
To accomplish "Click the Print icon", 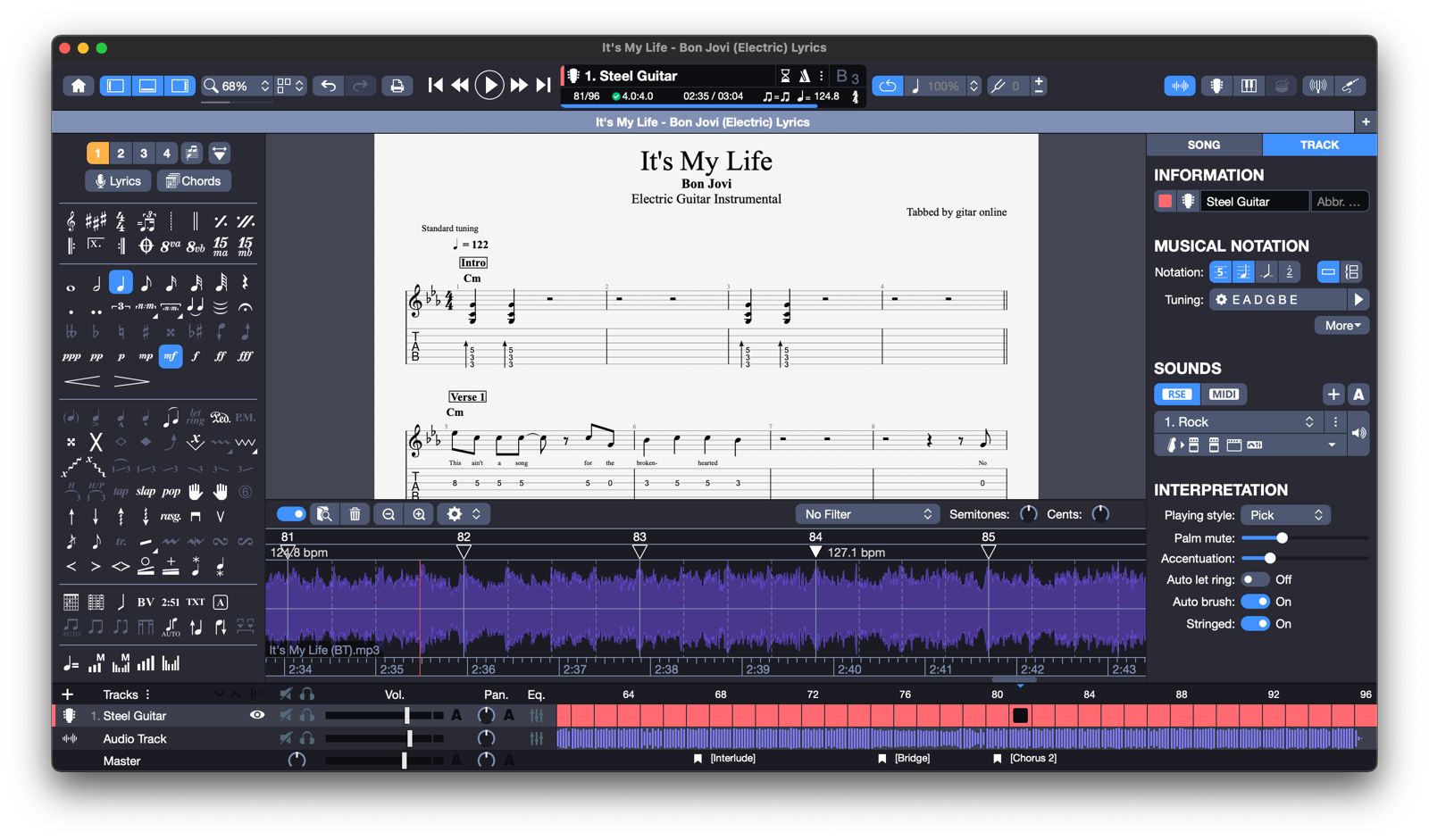I will click(x=397, y=86).
